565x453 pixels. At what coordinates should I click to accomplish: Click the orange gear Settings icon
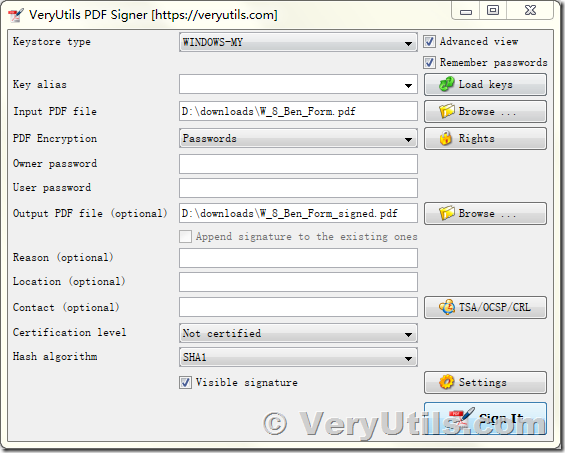[446, 382]
